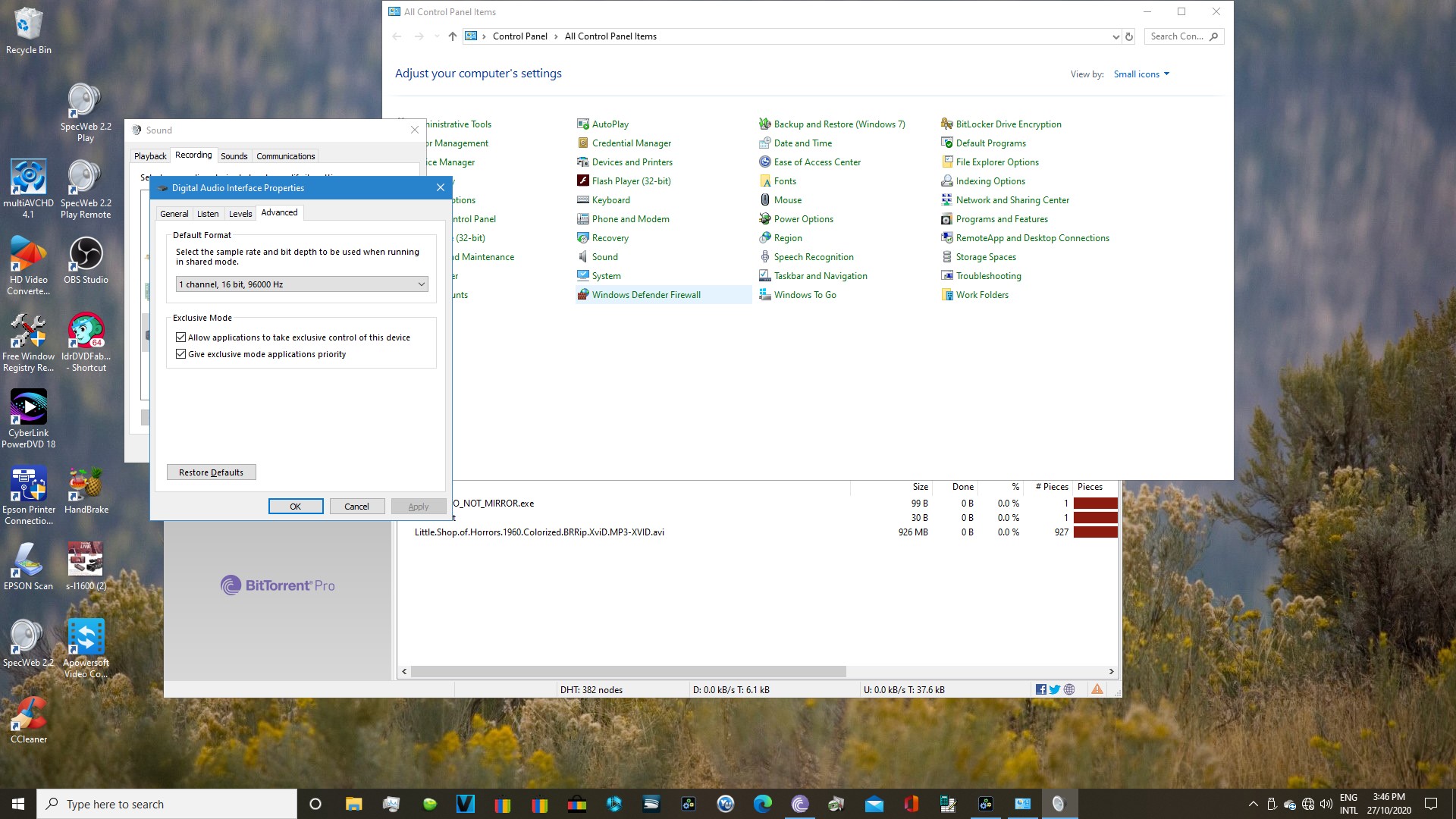
Task: Click the Restore Defaults button
Action: (211, 472)
